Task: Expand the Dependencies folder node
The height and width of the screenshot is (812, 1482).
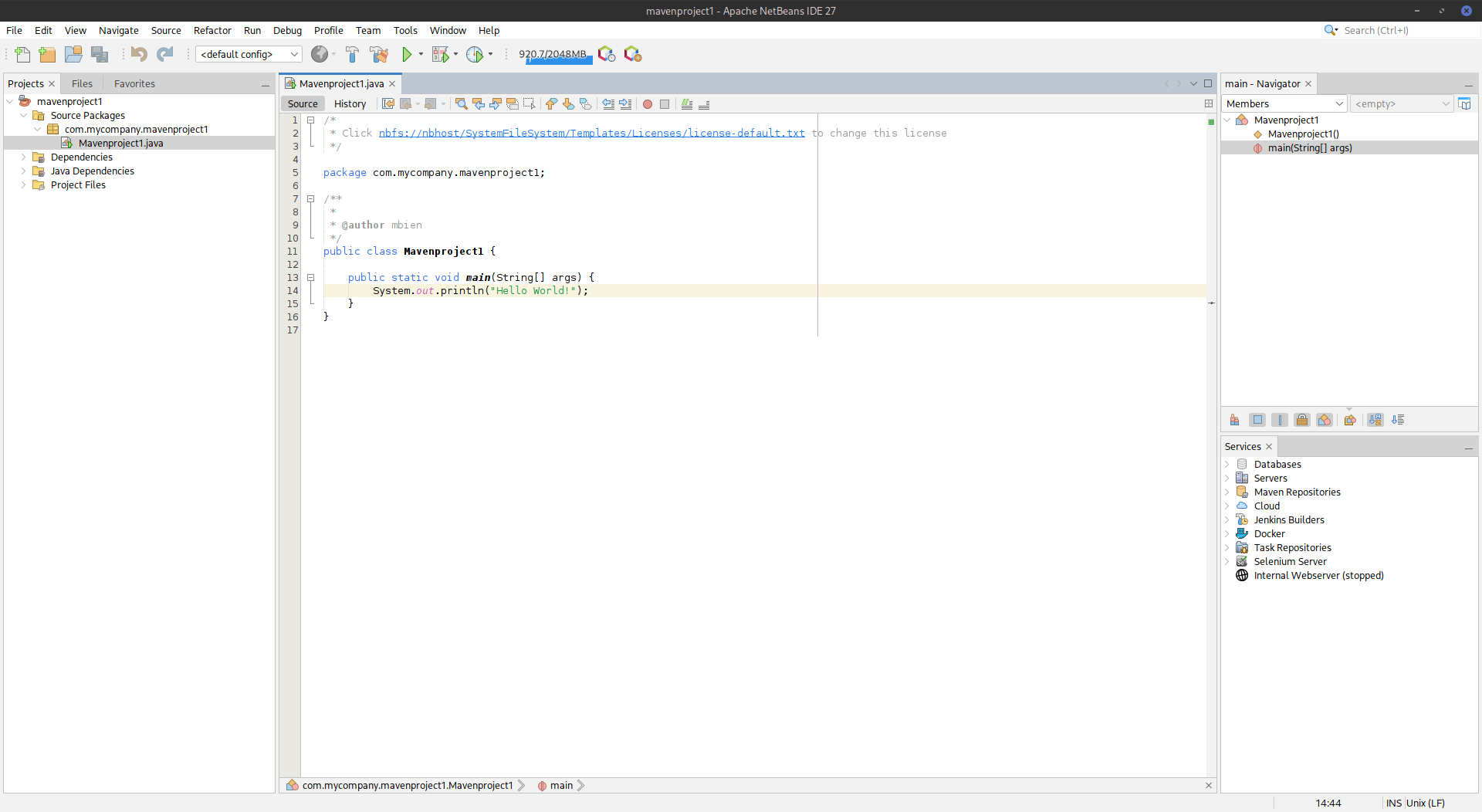Action: [23, 157]
